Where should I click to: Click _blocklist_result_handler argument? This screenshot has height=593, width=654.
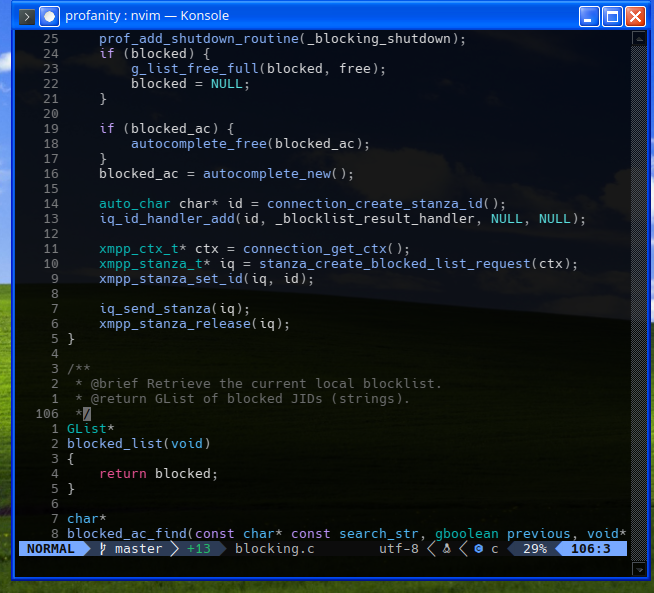pos(375,219)
